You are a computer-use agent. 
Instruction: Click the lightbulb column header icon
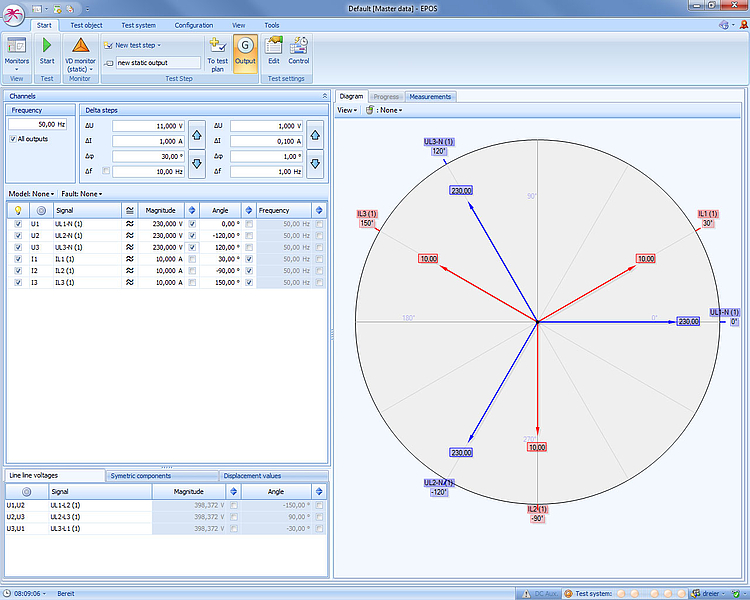18,211
